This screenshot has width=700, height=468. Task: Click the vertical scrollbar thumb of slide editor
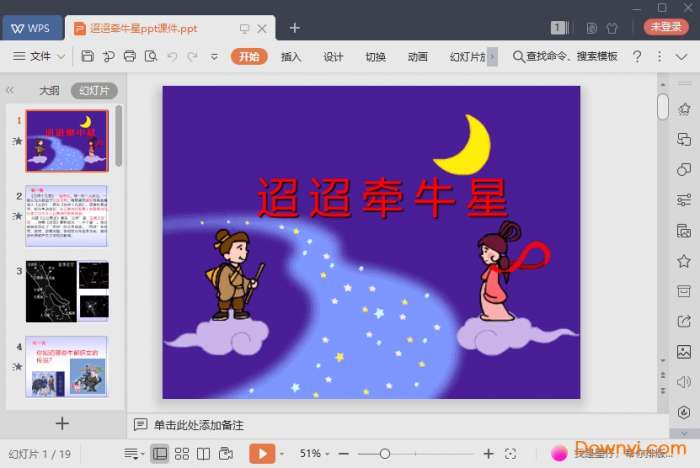coord(663,107)
